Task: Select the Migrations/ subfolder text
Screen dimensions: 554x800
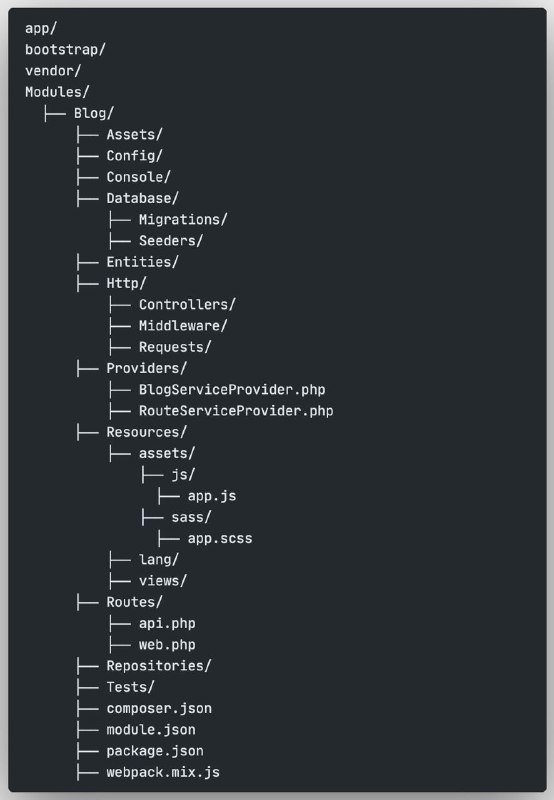Action: point(183,220)
